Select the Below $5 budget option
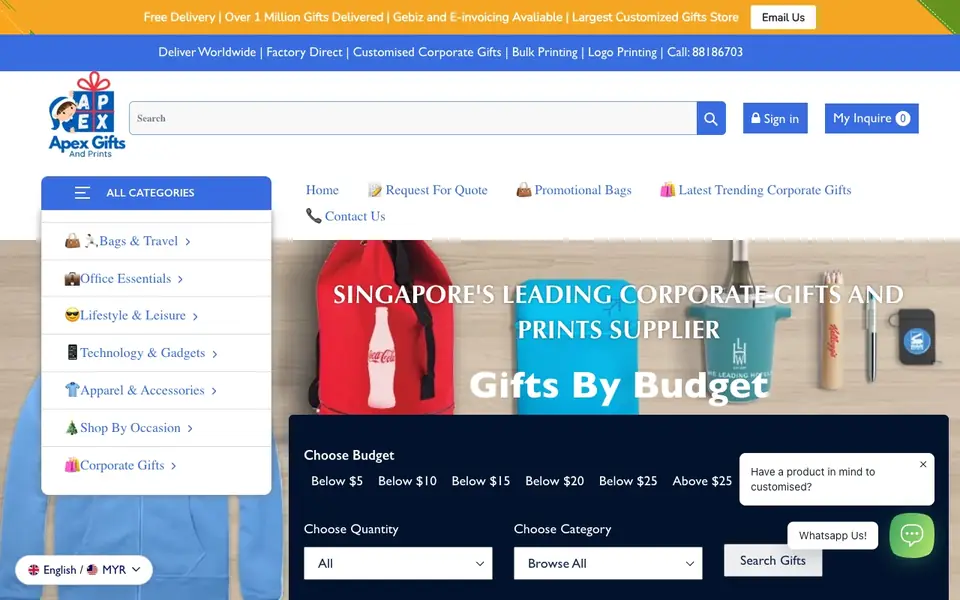The image size is (960, 600). click(x=337, y=481)
